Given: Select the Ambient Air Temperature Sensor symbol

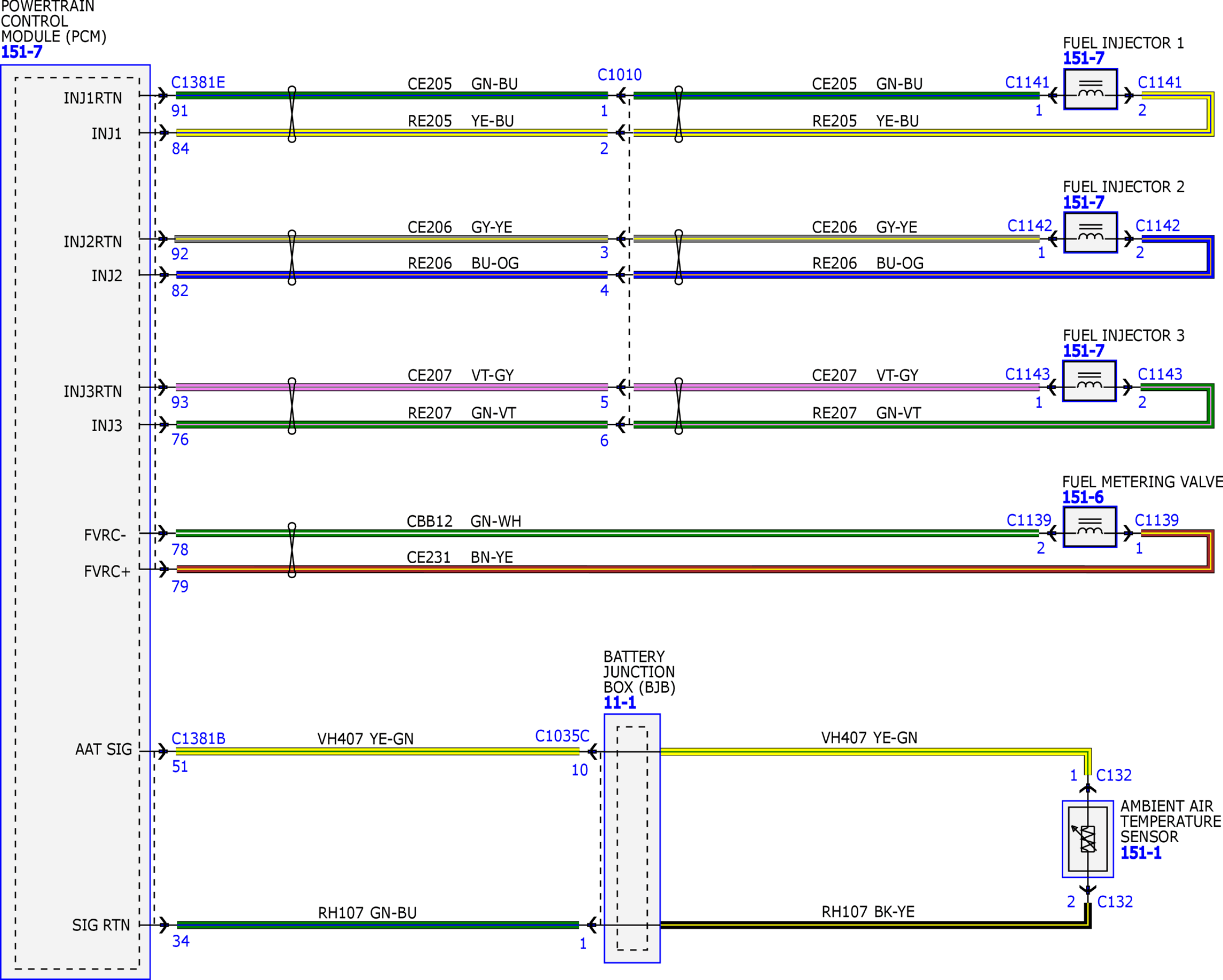Looking at the screenshot, I should click(x=1087, y=839).
